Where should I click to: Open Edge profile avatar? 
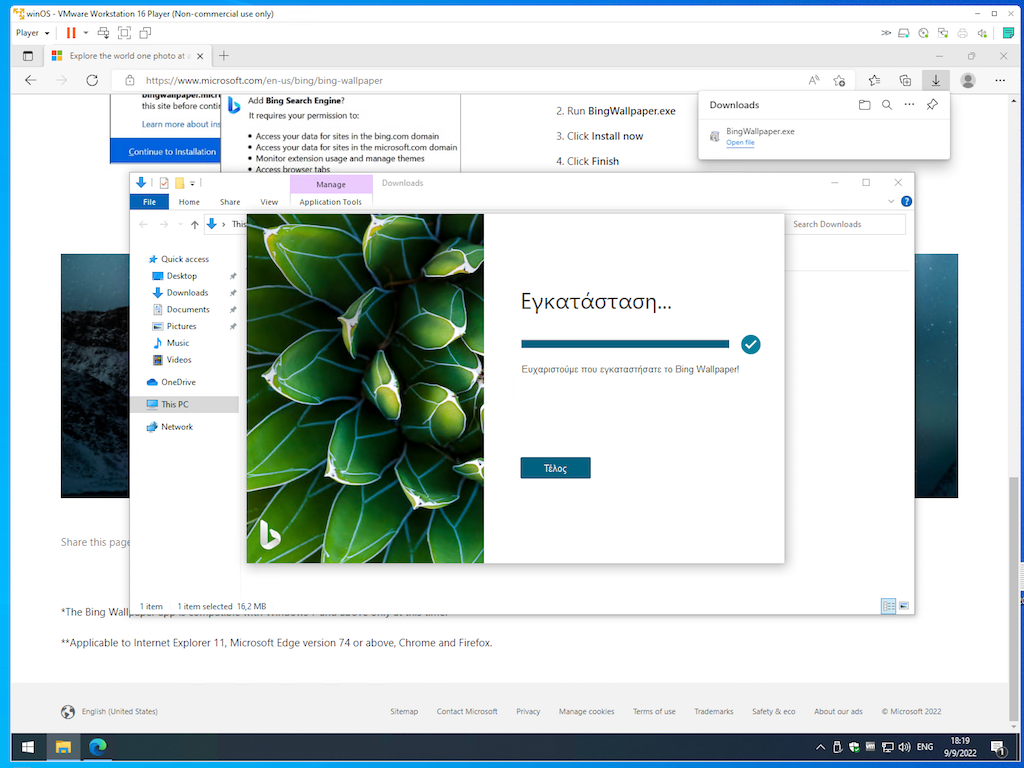(968, 80)
